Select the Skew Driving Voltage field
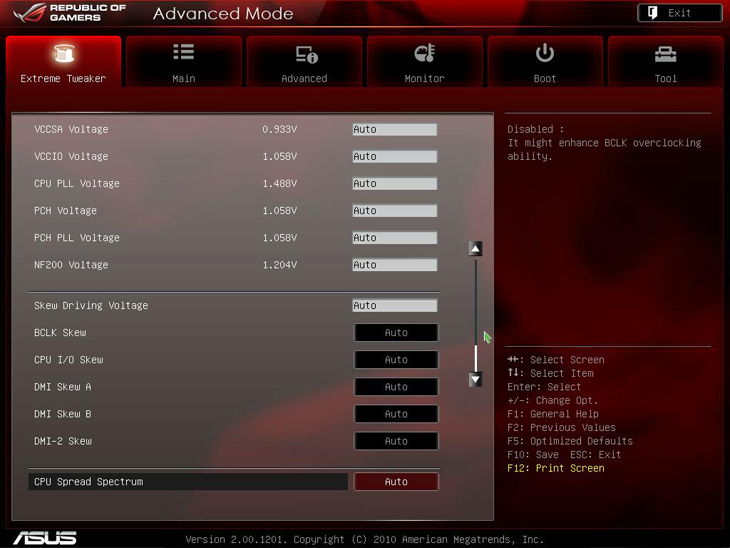This screenshot has height=548, width=730. pyautogui.click(x=394, y=306)
